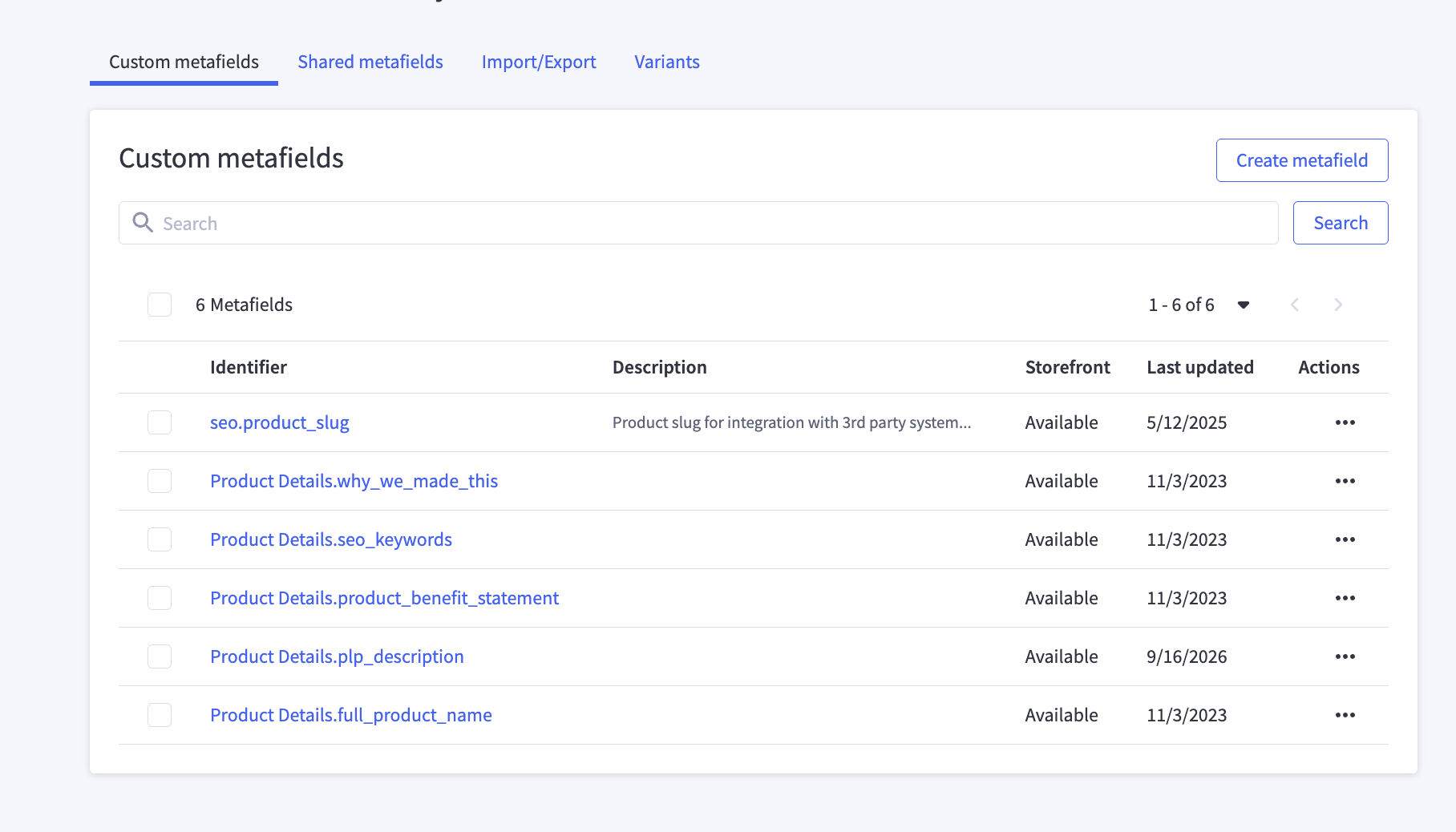Tick checkbox for Product Details.seo_keywords
The image size is (1456, 832).
click(x=160, y=539)
